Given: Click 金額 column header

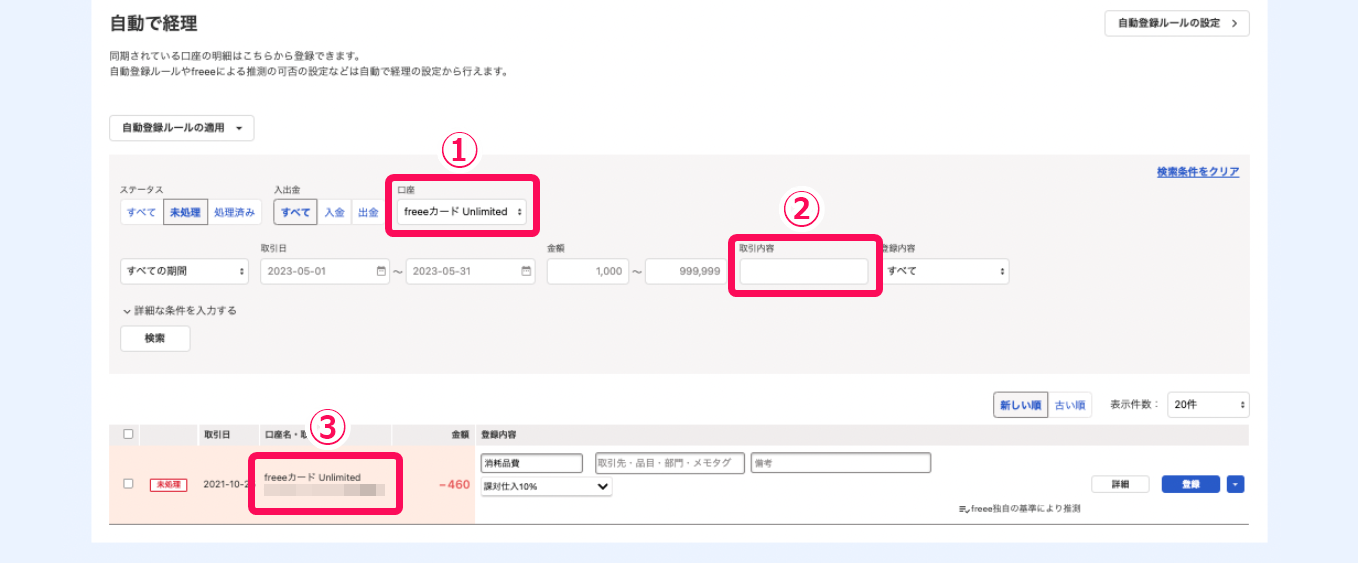Looking at the screenshot, I should [x=460, y=434].
